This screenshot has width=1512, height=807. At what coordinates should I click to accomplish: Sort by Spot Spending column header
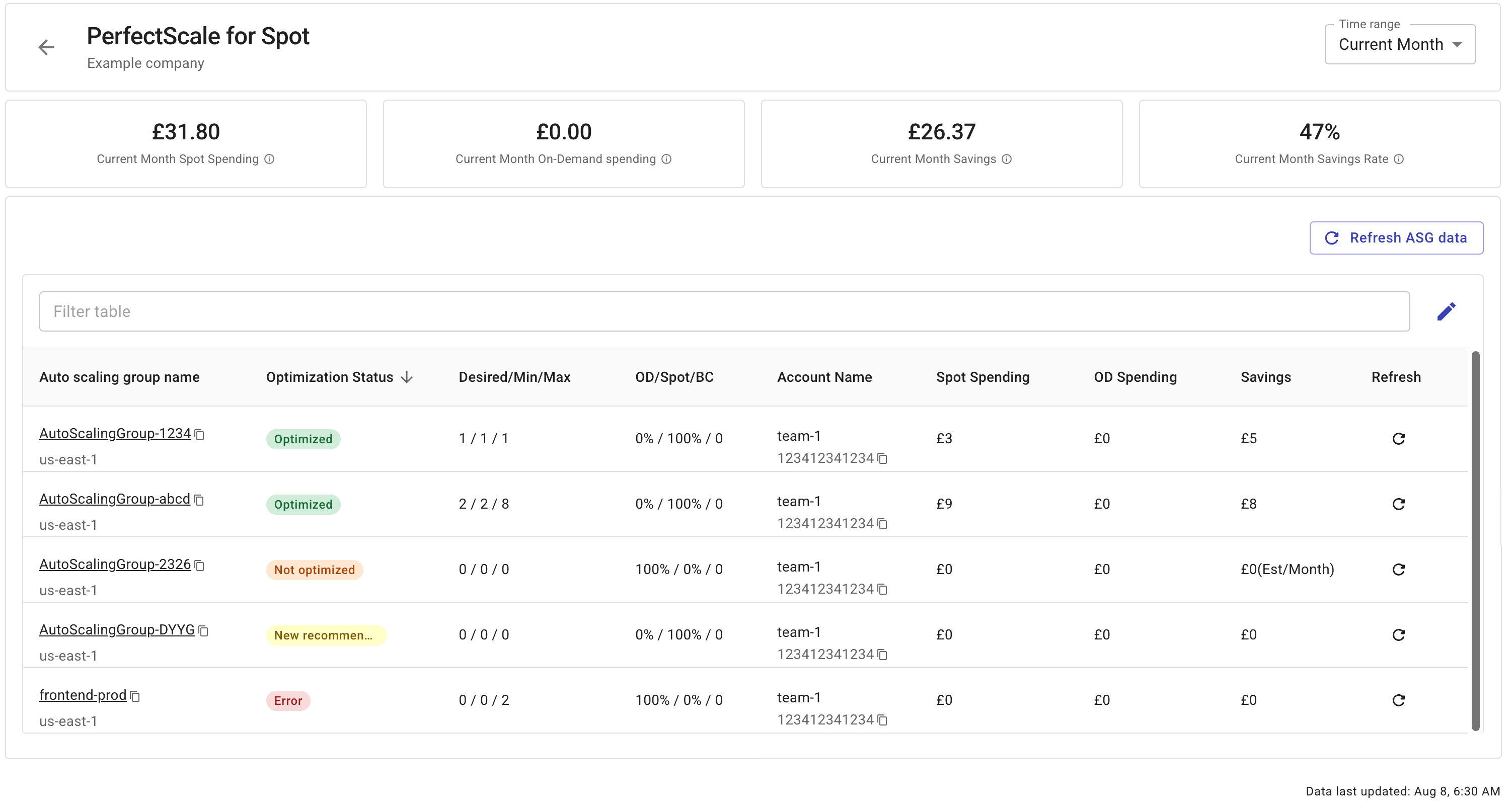click(x=982, y=377)
